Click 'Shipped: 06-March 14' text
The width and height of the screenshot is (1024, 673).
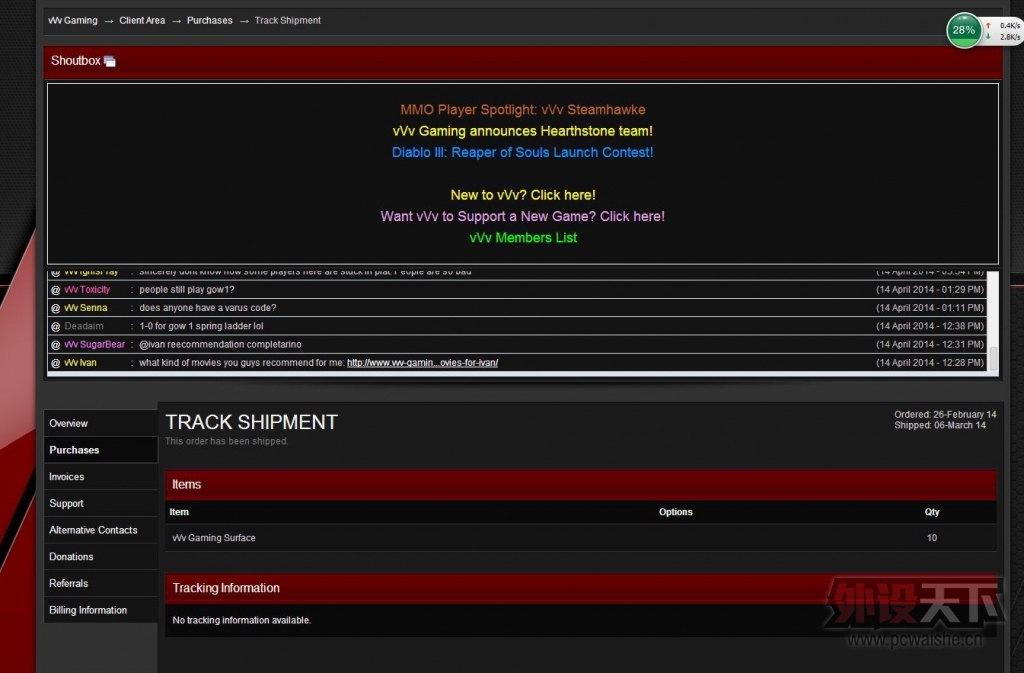940,426
